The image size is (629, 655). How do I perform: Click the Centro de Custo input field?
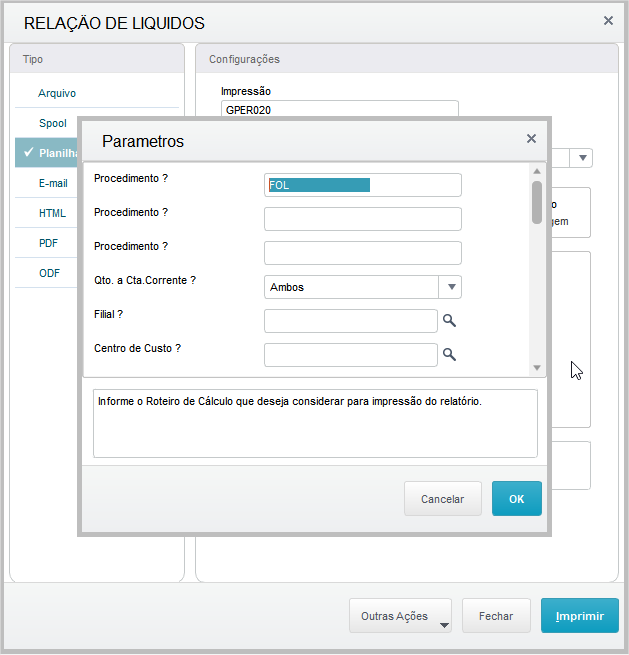pyautogui.click(x=351, y=355)
